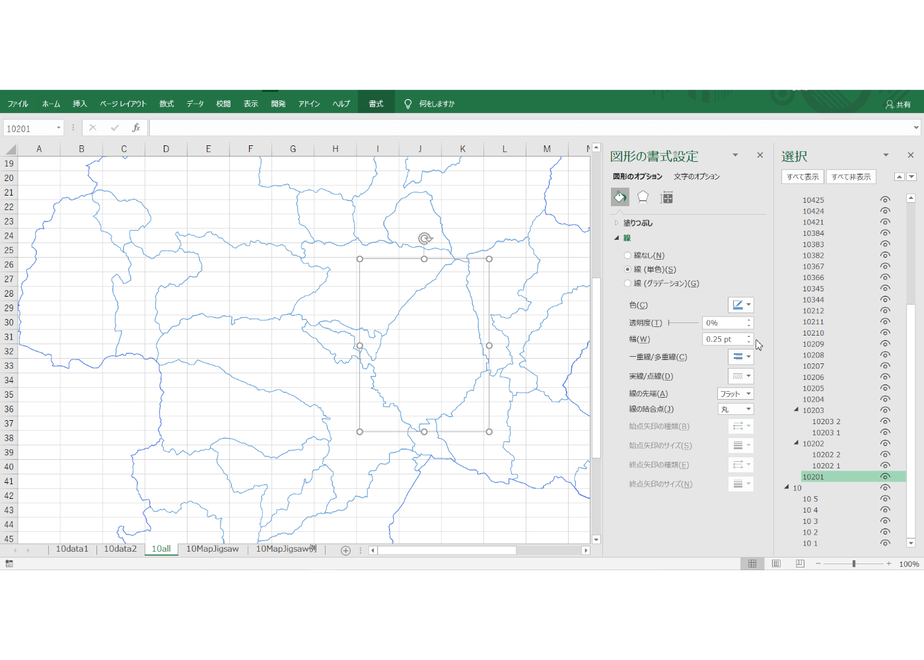
Task: Switch to the 10data1 sheet tab
Action: click(x=72, y=549)
